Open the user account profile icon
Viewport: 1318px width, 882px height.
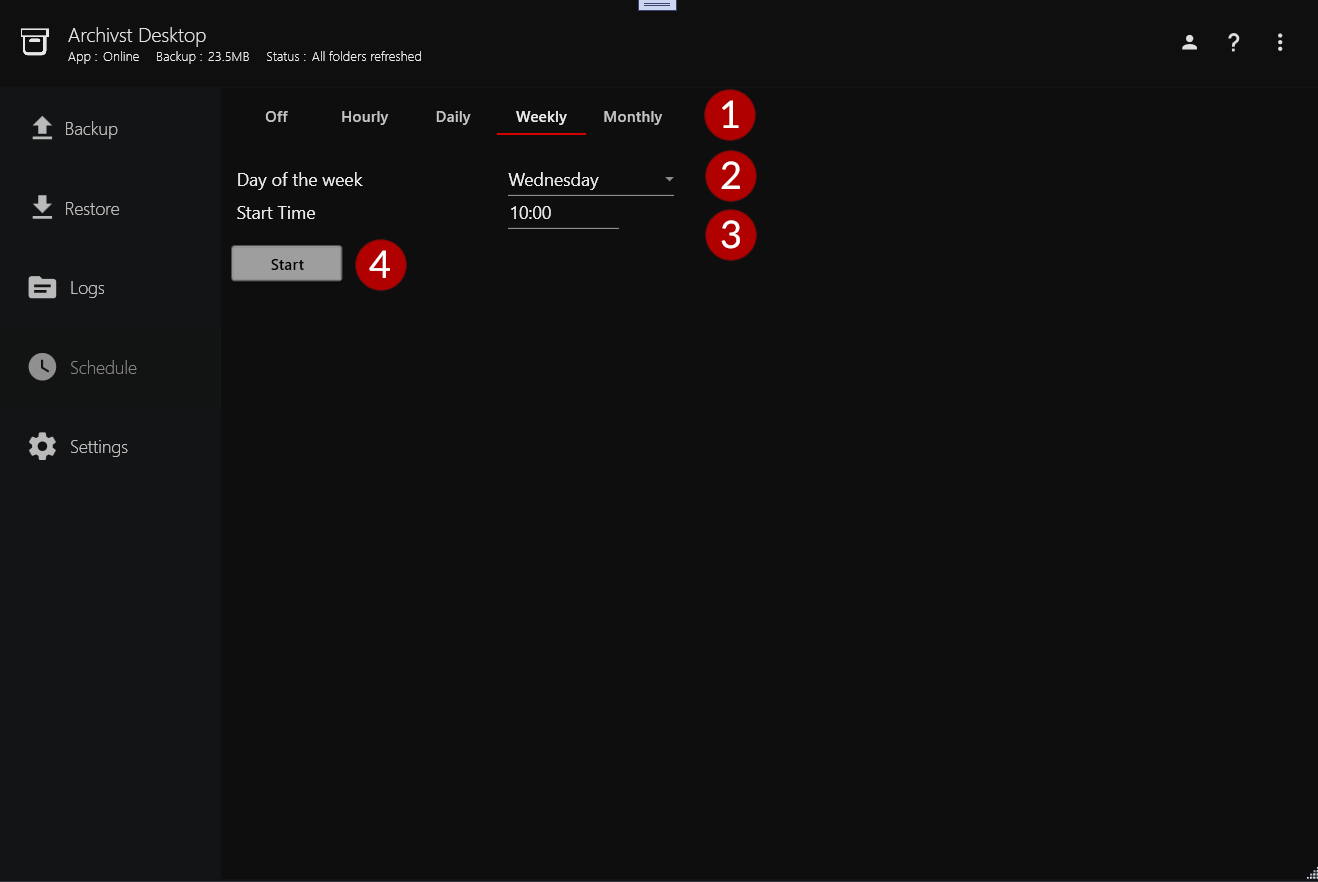tap(1189, 42)
